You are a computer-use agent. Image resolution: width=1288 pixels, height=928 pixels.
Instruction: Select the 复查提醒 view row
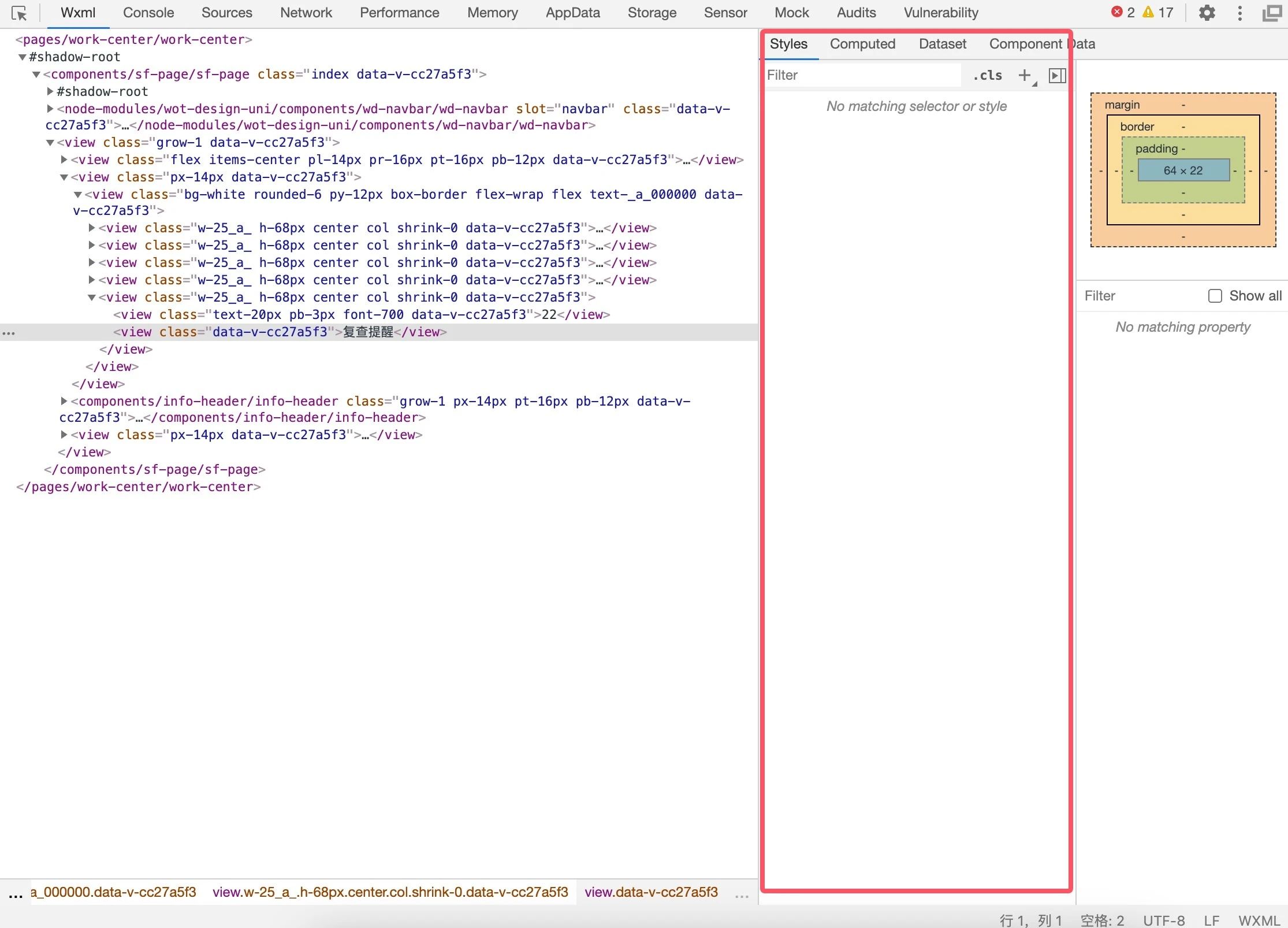click(379, 332)
